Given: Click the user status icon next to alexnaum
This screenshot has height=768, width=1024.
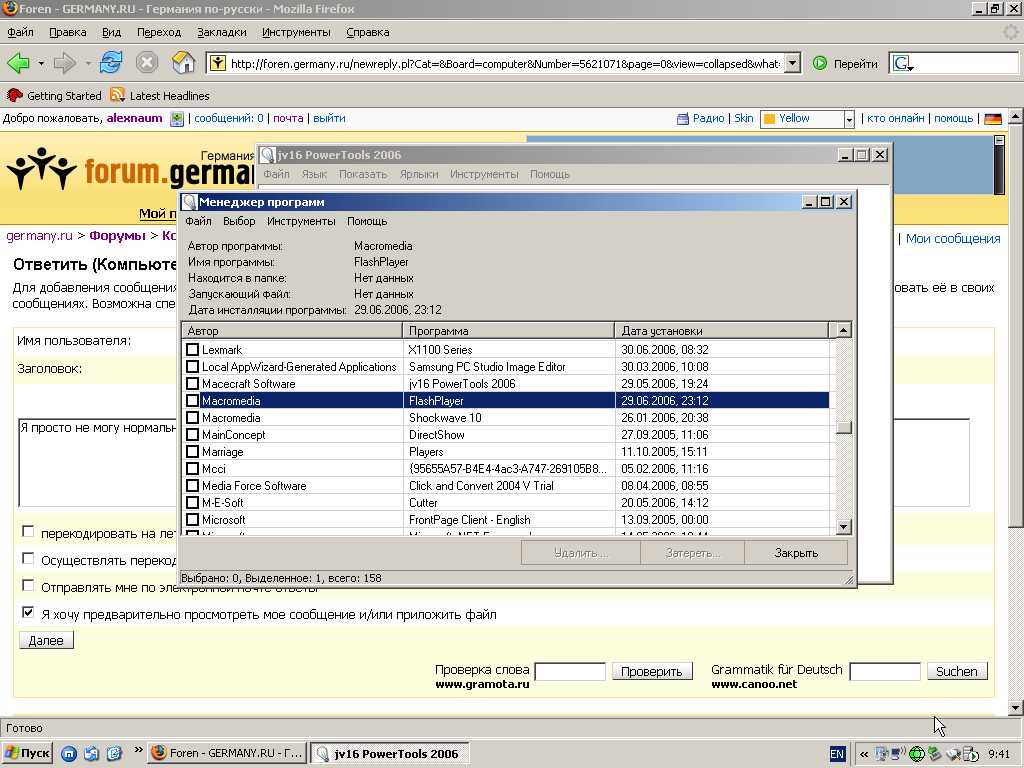Looking at the screenshot, I should point(176,119).
